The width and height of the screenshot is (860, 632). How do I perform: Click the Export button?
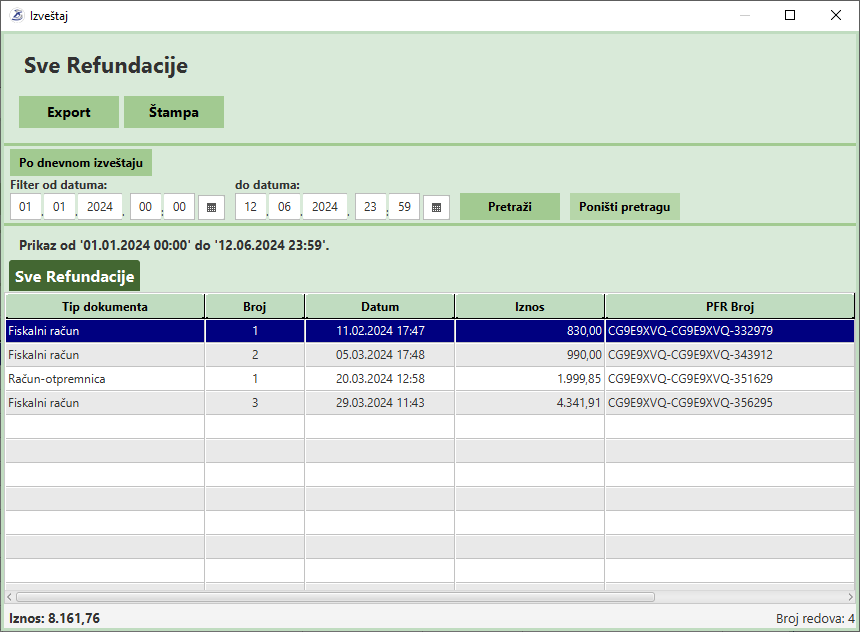(69, 112)
